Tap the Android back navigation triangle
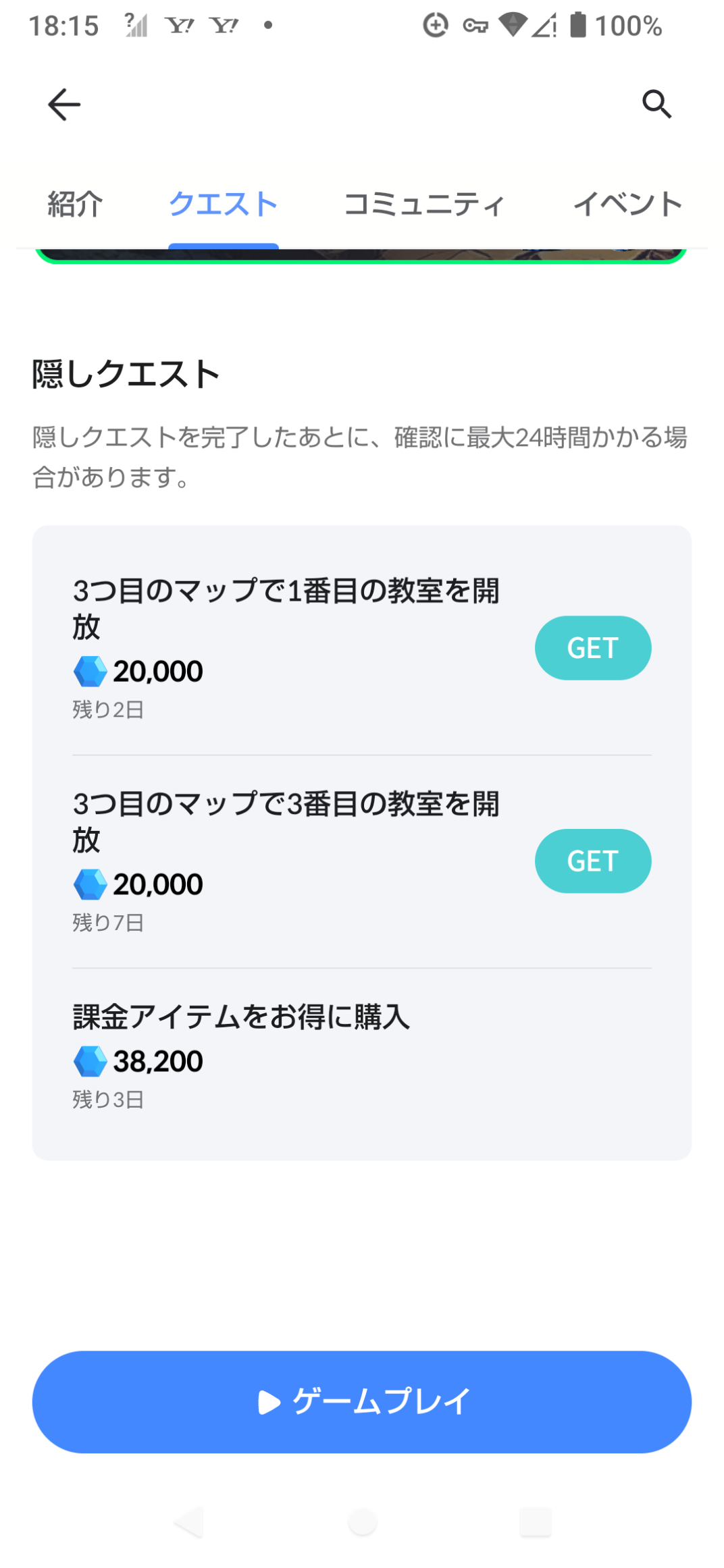Screen dimensions: 724x1568 pyautogui.click(x=188, y=1522)
